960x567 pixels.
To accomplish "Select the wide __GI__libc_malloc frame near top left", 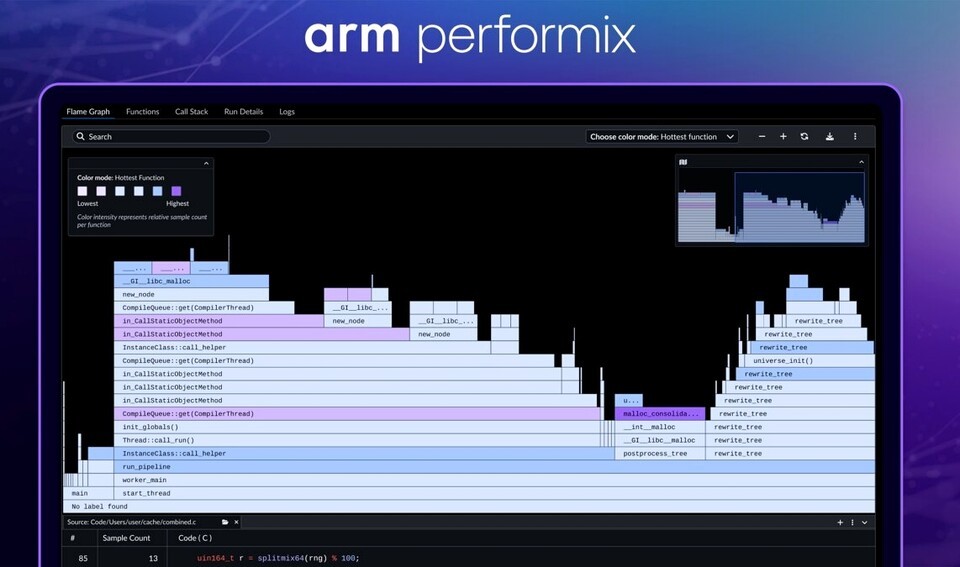I will (x=192, y=281).
